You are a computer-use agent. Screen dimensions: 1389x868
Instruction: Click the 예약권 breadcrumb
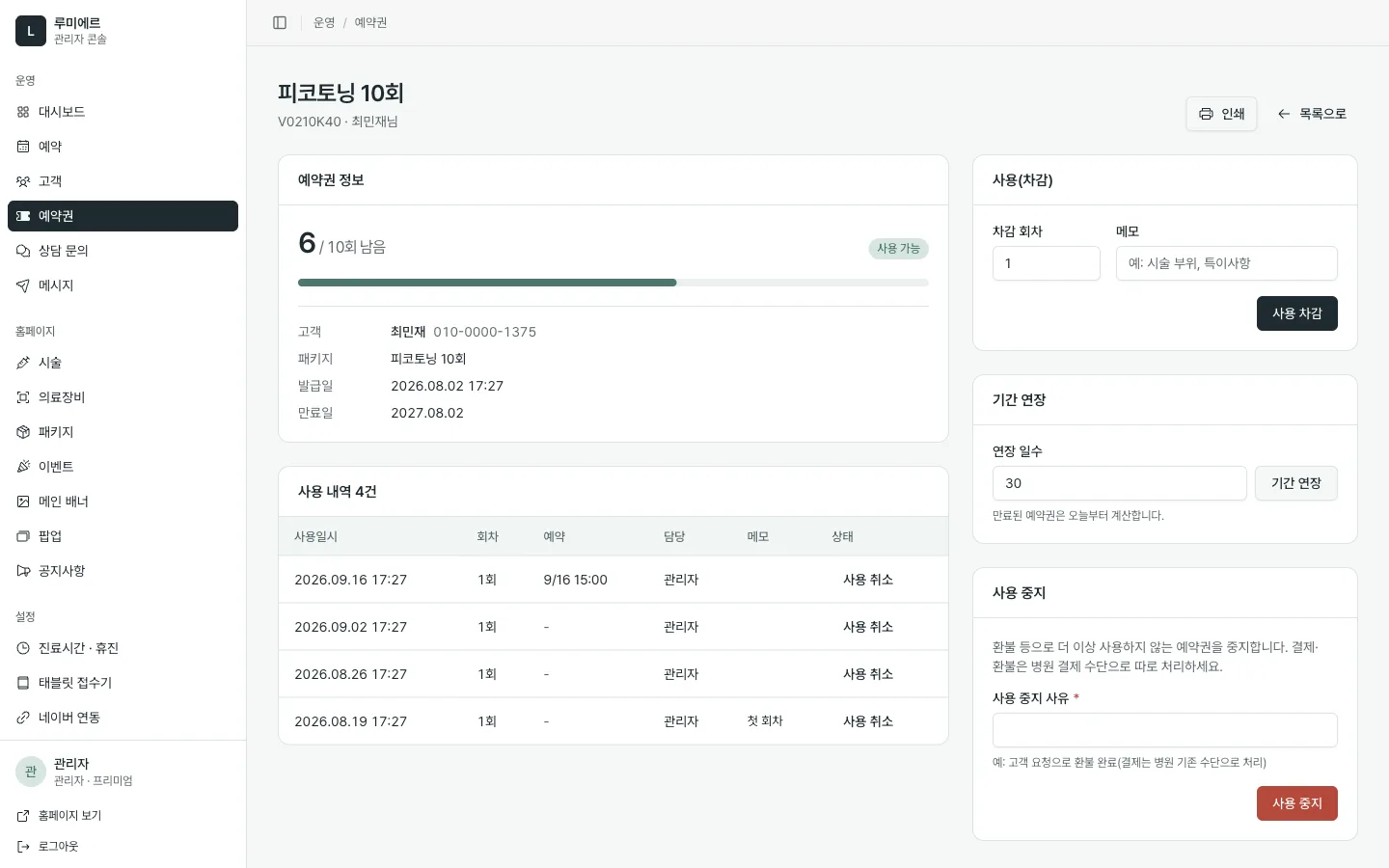point(370,22)
